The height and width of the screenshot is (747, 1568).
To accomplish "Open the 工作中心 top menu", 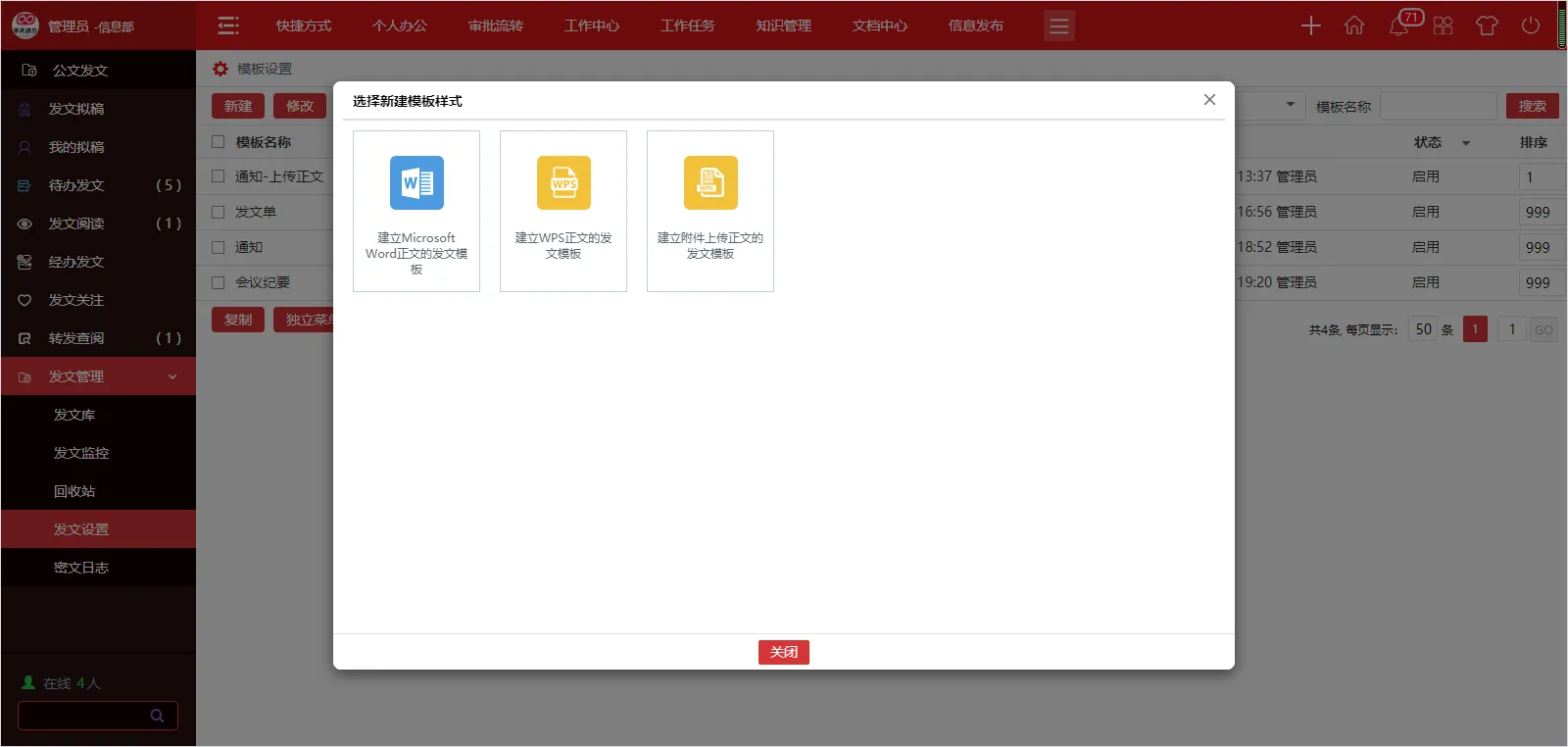I will (x=591, y=25).
